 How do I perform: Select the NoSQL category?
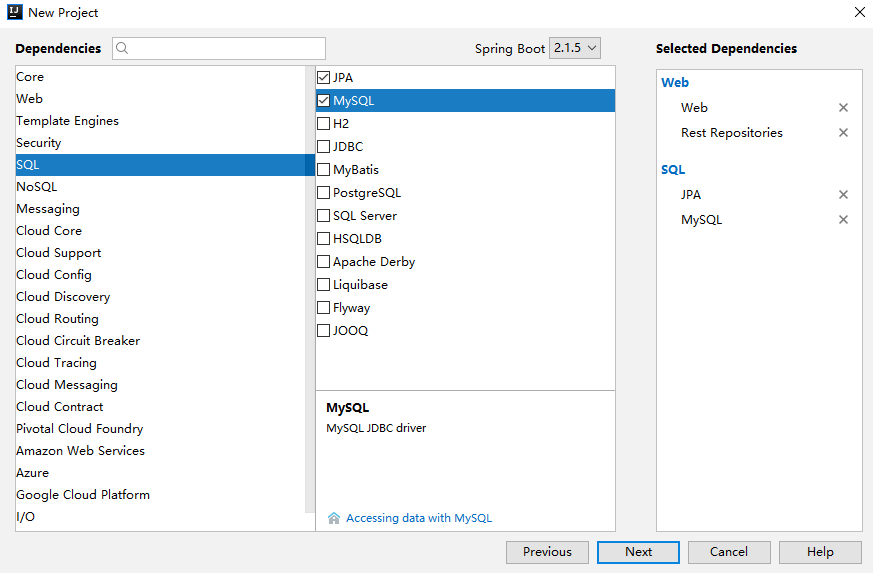pyautogui.click(x=37, y=187)
